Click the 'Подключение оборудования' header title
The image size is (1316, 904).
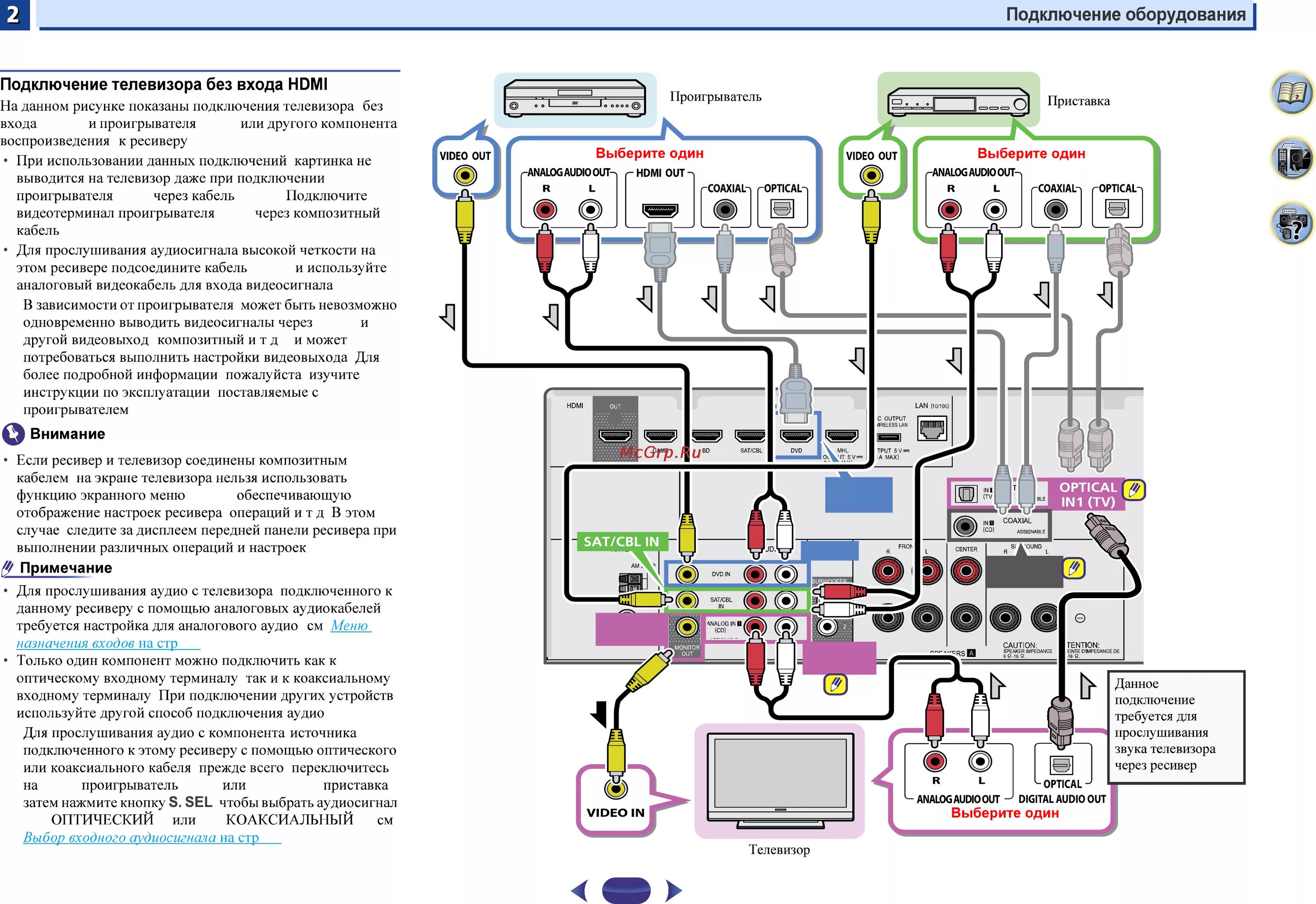[1126, 14]
